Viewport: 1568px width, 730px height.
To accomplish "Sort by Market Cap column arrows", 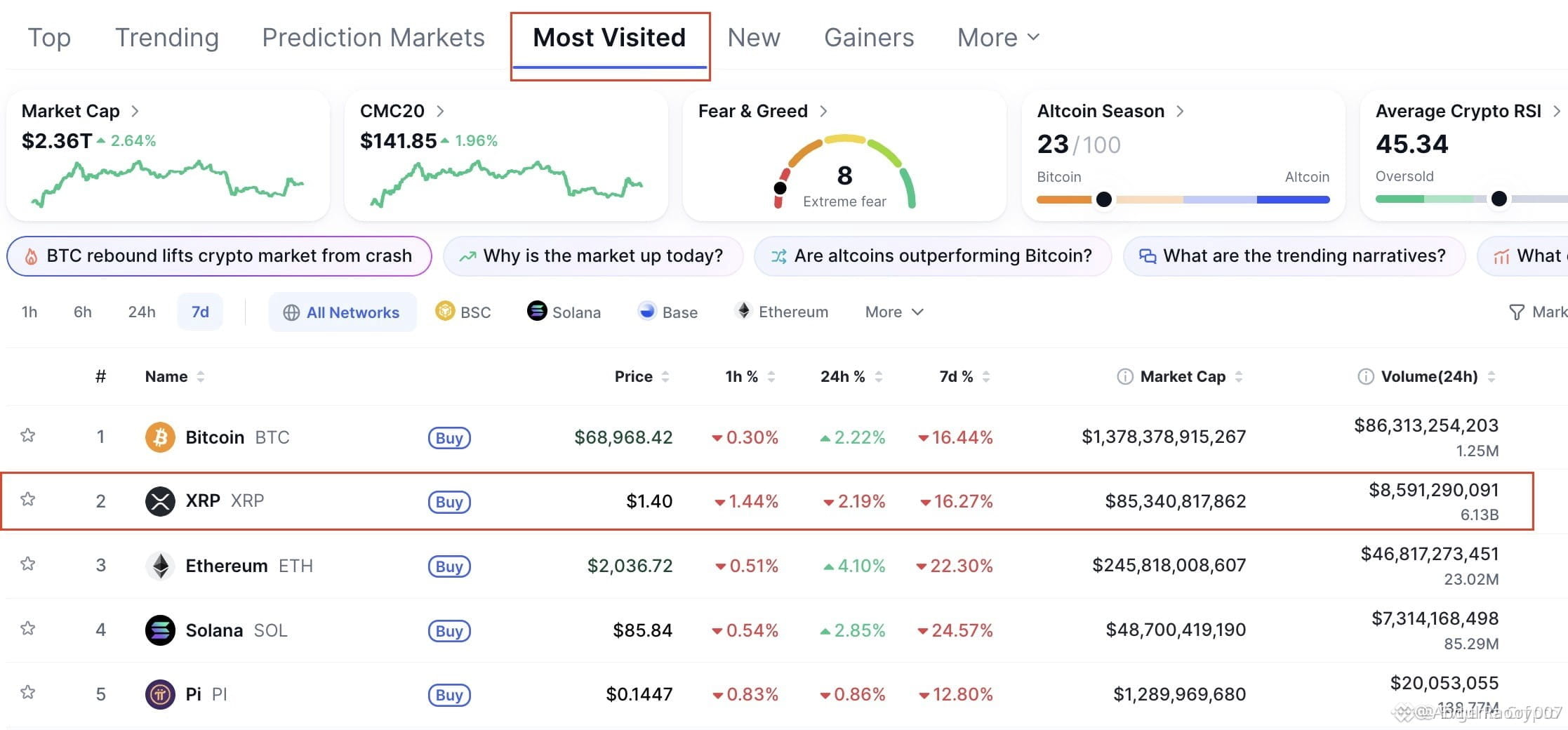I will tap(1239, 377).
